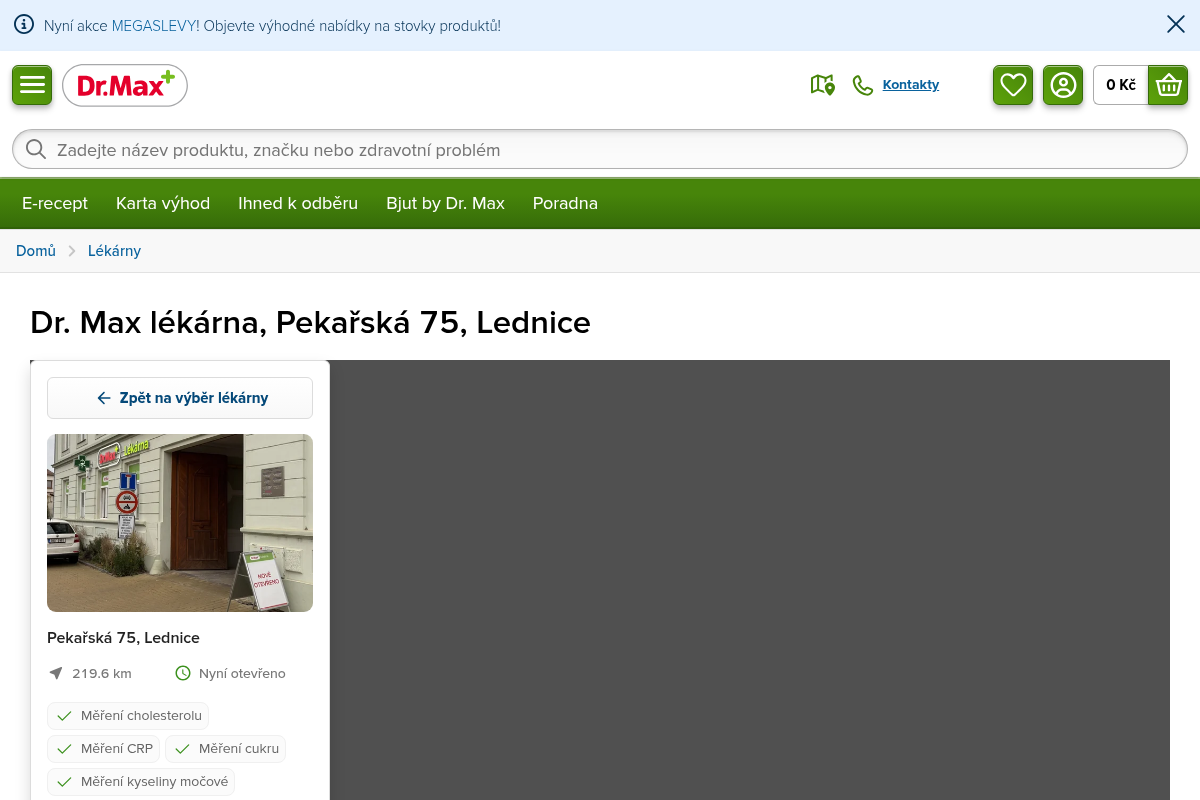The width and height of the screenshot is (1200, 800).
Task: Click the page heading Dr. Max lékárna
Action: tap(310, 323)
